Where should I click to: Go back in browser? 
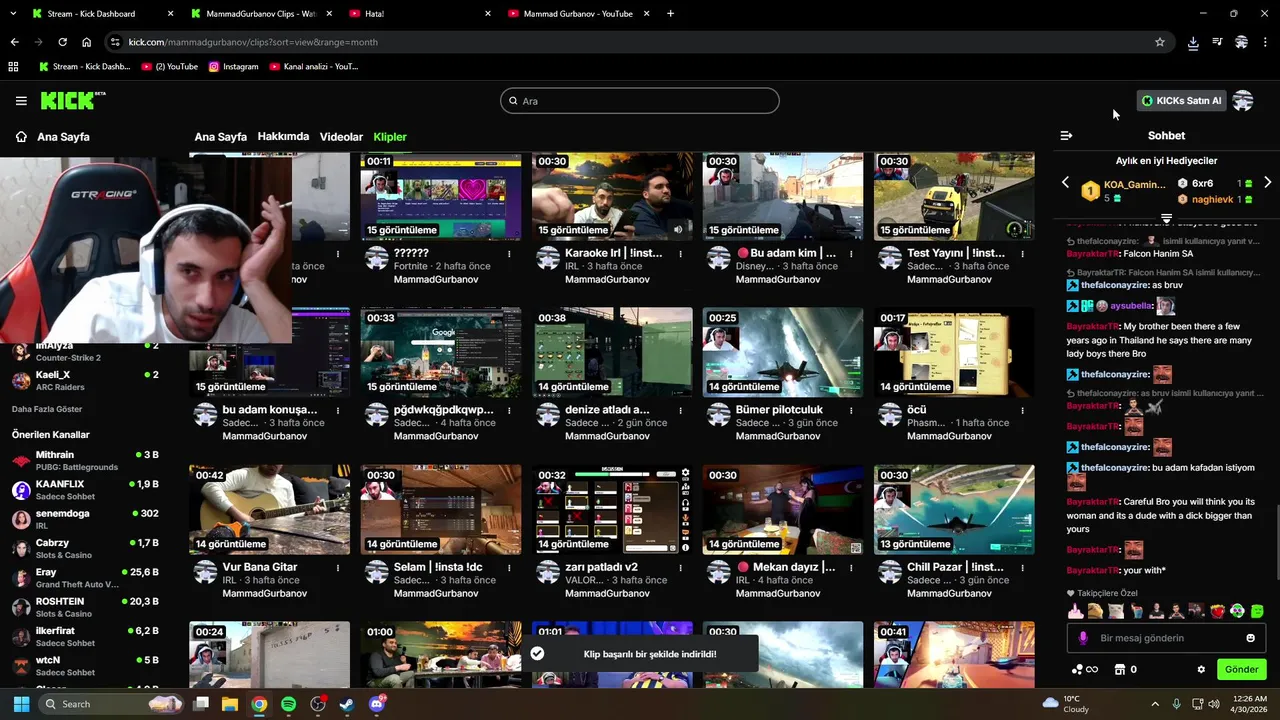(x=14, y=42)
